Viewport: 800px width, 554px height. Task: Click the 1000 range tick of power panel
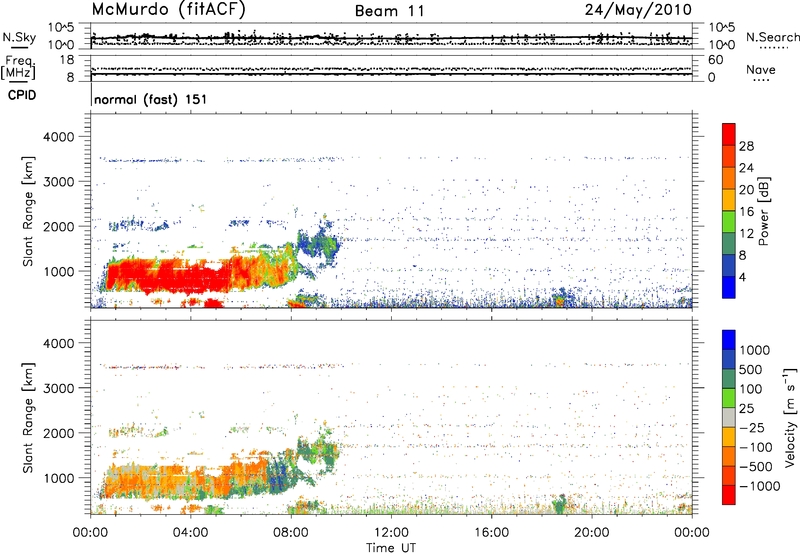pyautogui.click(x=58, y=271)
